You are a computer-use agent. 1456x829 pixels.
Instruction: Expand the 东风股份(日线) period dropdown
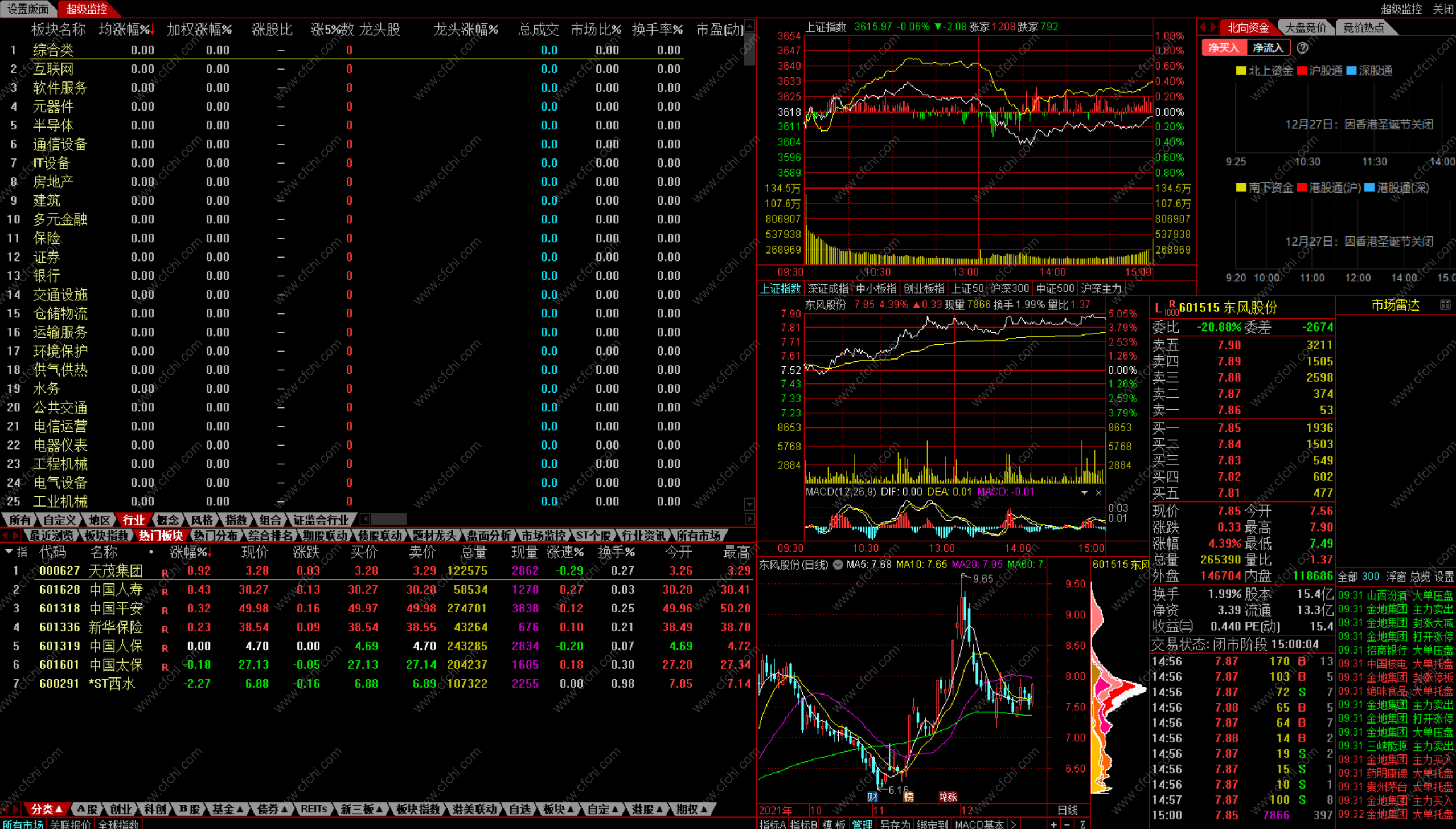click(838, 565)
